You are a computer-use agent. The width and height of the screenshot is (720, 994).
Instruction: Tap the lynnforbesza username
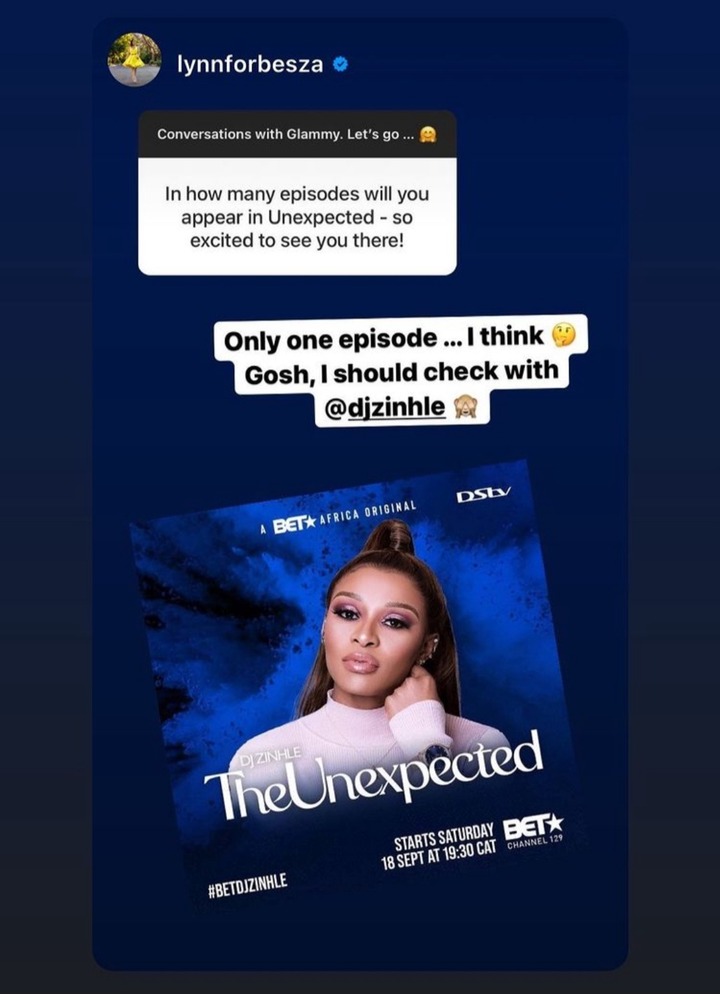pyautogui.click(x=250, y=64)
